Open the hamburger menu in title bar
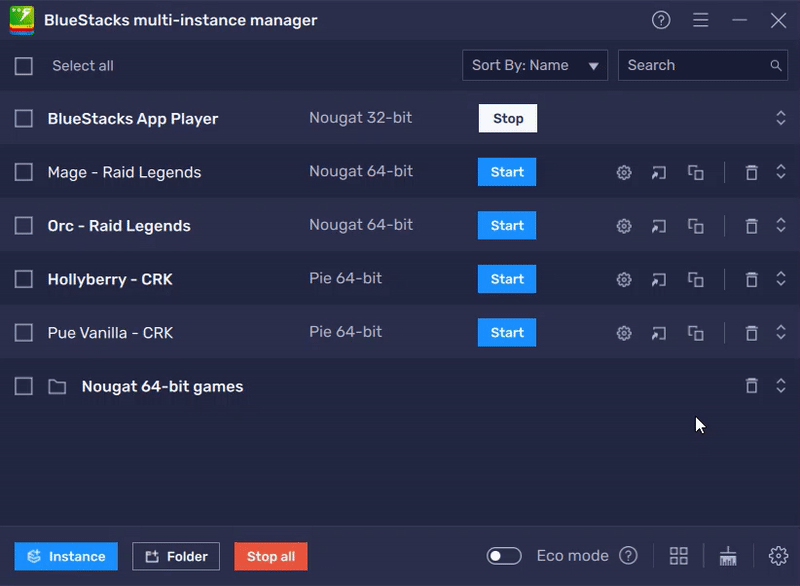 701,20
